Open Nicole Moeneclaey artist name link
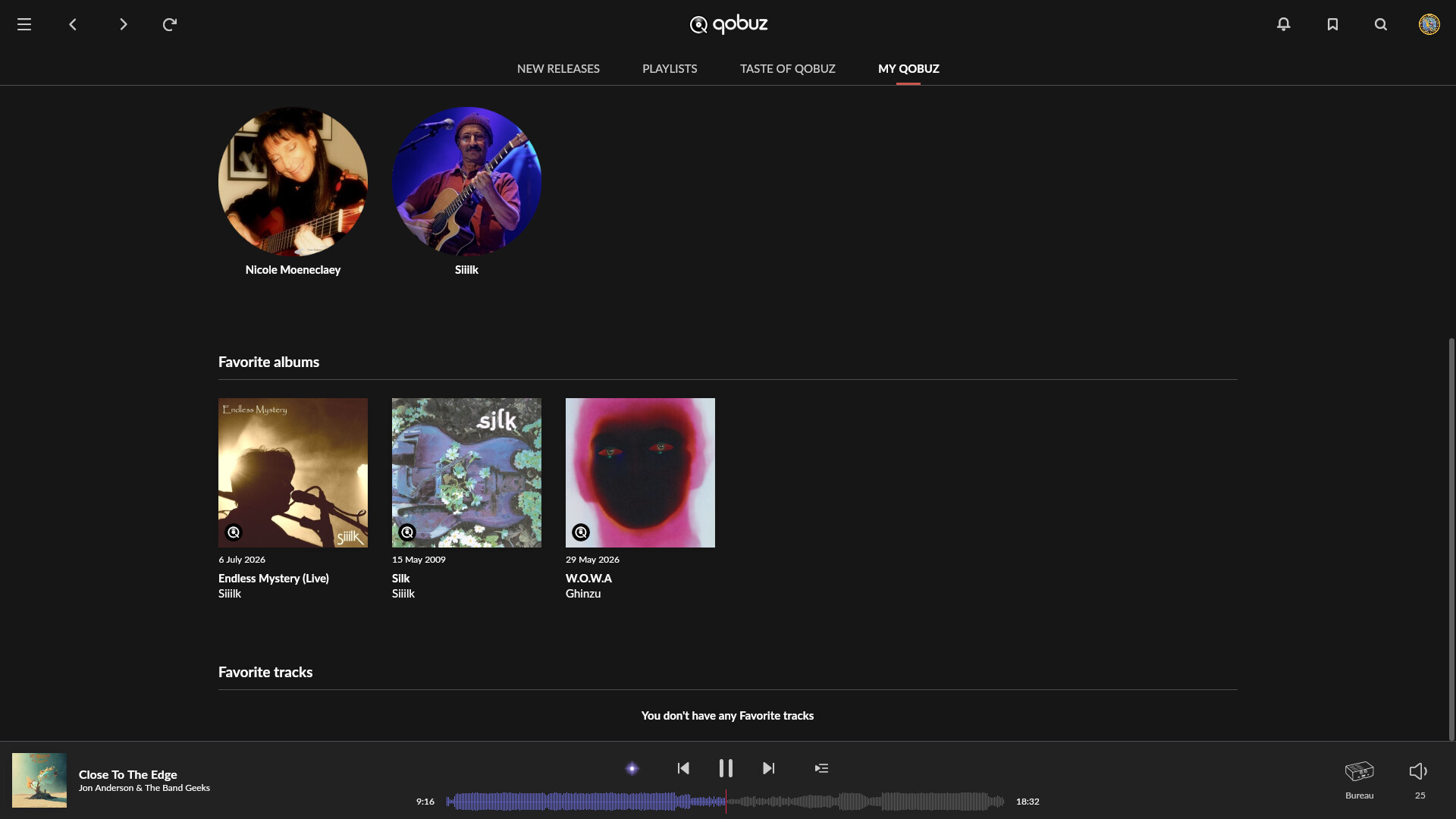 [x=293, y=270]
